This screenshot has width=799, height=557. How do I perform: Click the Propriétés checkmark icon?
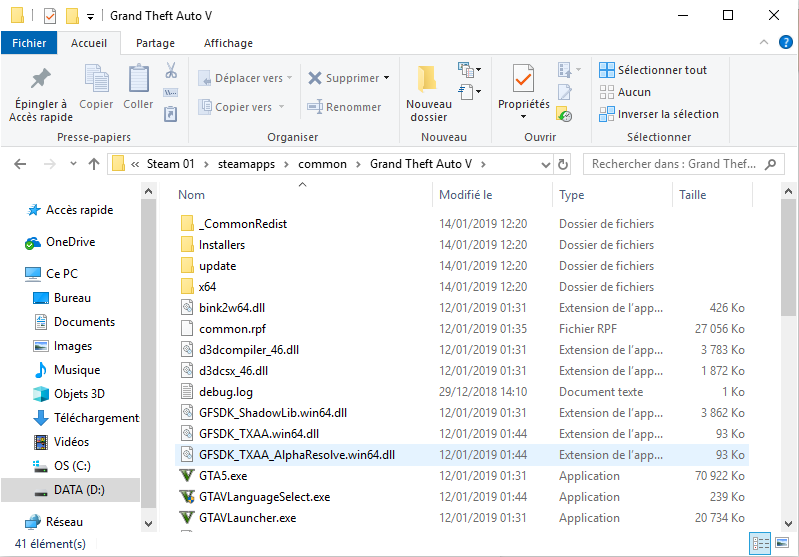523,79
